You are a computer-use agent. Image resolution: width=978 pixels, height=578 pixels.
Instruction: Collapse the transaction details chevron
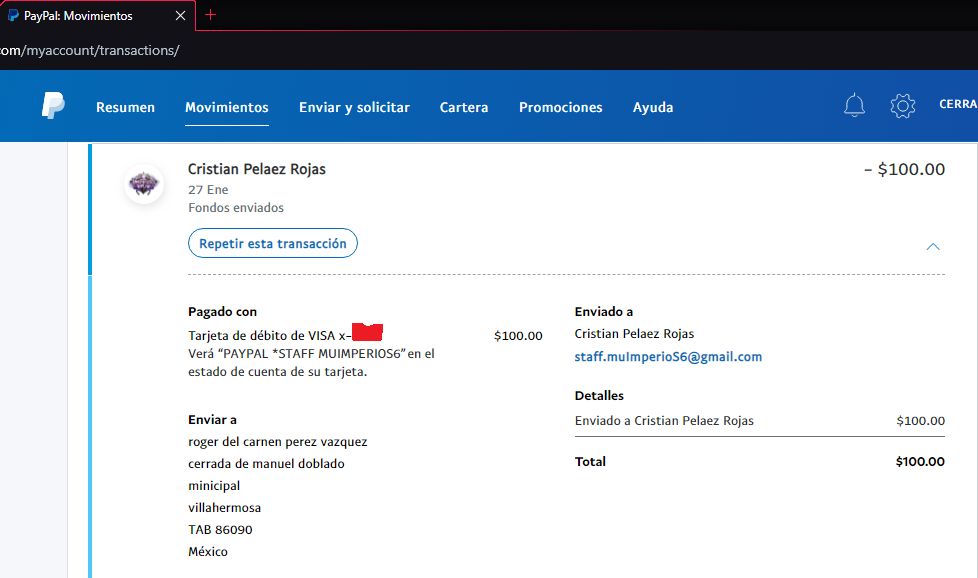[x=932, y=247]
